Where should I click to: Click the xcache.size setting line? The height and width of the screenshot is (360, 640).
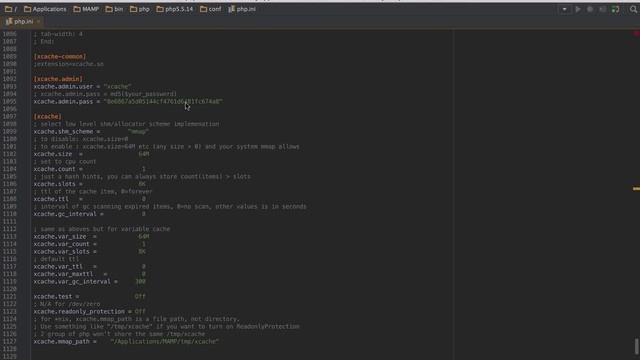pos(91,154)
